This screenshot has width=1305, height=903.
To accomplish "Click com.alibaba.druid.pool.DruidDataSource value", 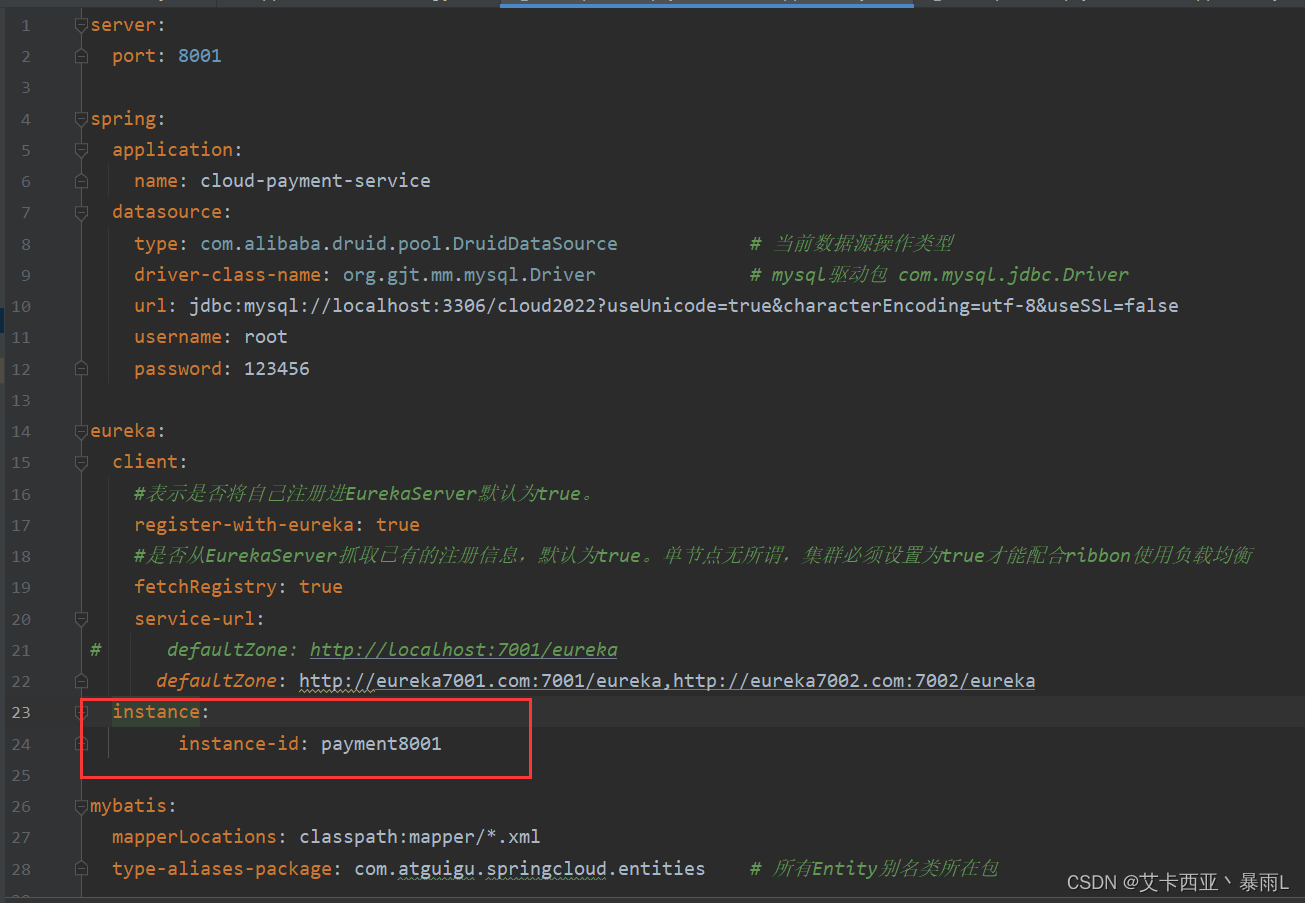I will pyautogui.click(x=409, y=244).
